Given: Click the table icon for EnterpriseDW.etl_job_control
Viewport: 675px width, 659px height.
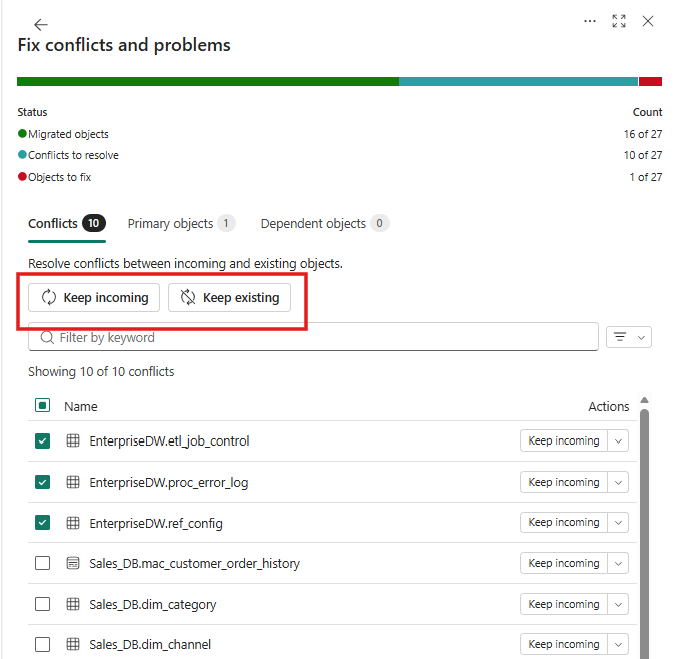Looking at the screenshot, I should [x=73, y=441].
